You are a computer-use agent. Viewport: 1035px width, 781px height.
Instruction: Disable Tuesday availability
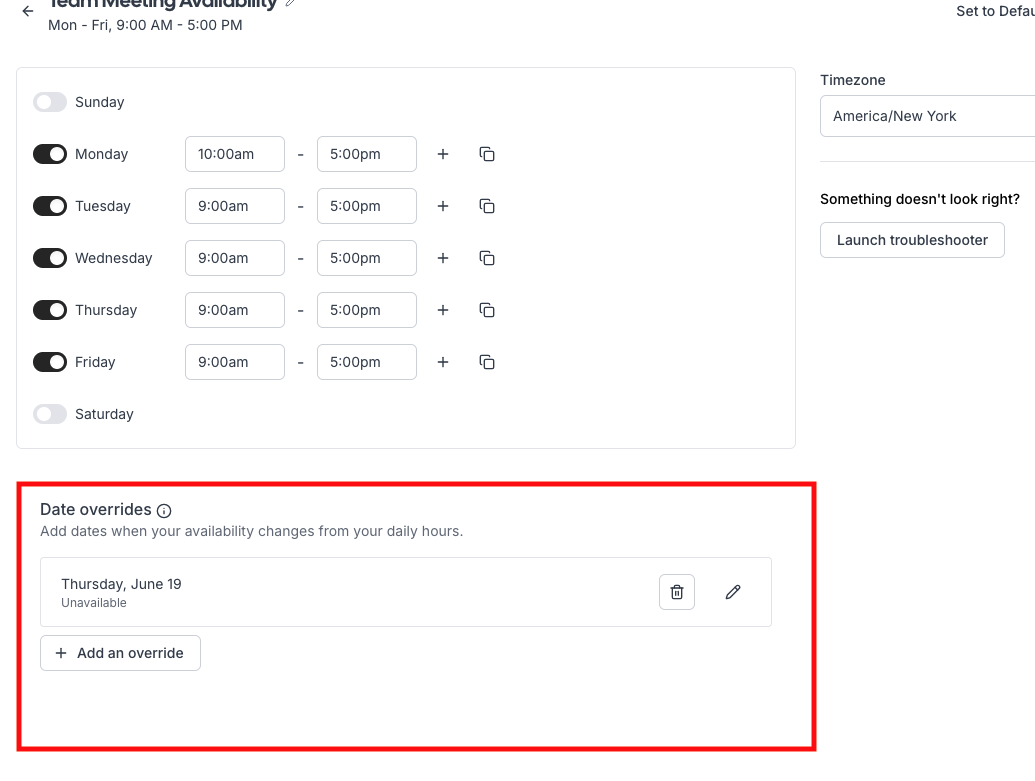[50, 206]
